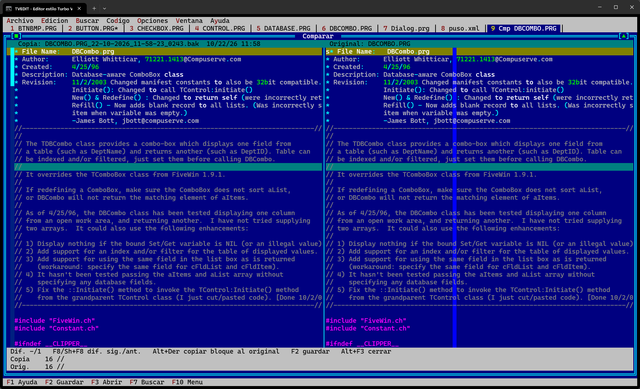Viewport: 640px width, 389px height.
Task: Click the Comparar window close box icon
Action: pyautogui.click(x=16, y=36)
